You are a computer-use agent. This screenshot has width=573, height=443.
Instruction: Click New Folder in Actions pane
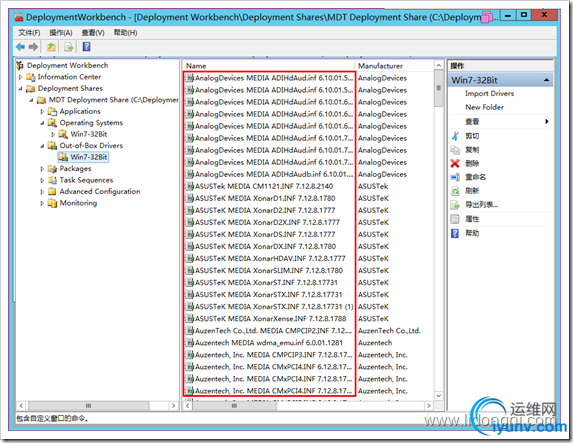pyautogui.click(x=484, y=107)
